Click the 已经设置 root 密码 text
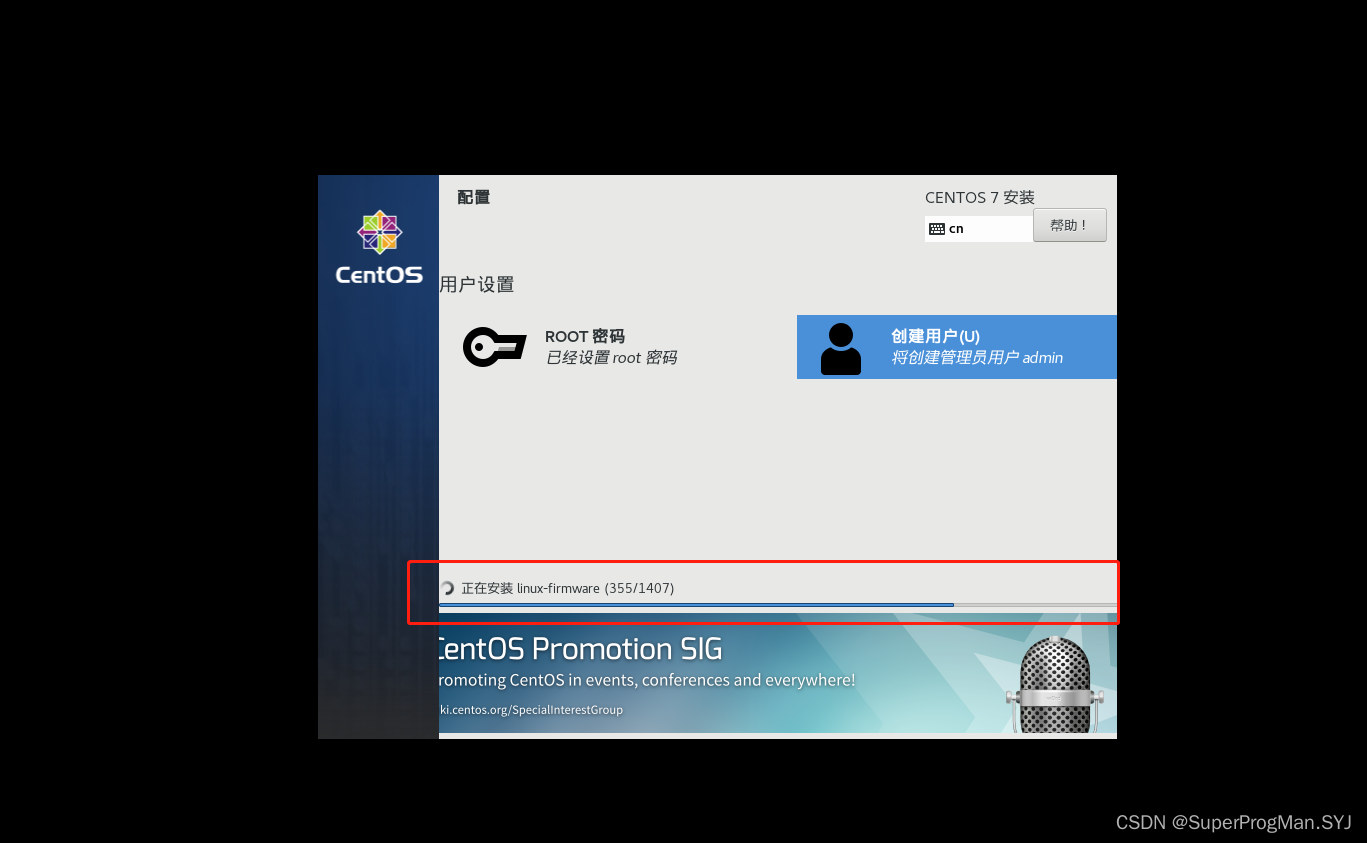The height and width of the screenshot is (843, 1367). pyautogui.click(x=611, y=358)
